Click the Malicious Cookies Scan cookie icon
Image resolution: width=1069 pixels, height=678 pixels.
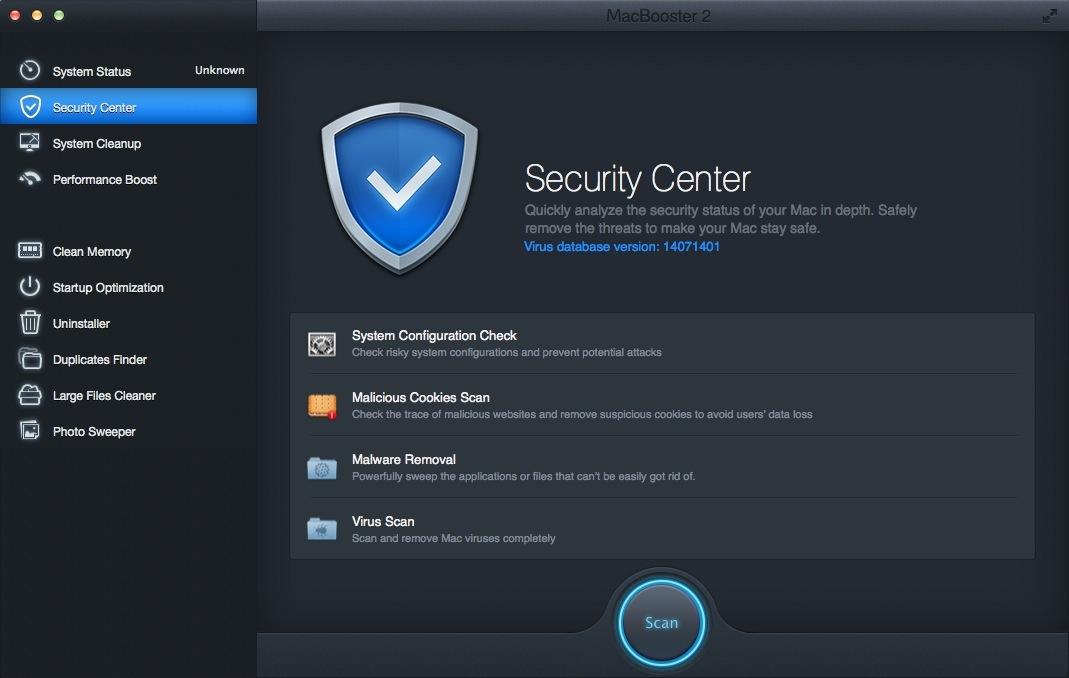click(x=322, y=405)
